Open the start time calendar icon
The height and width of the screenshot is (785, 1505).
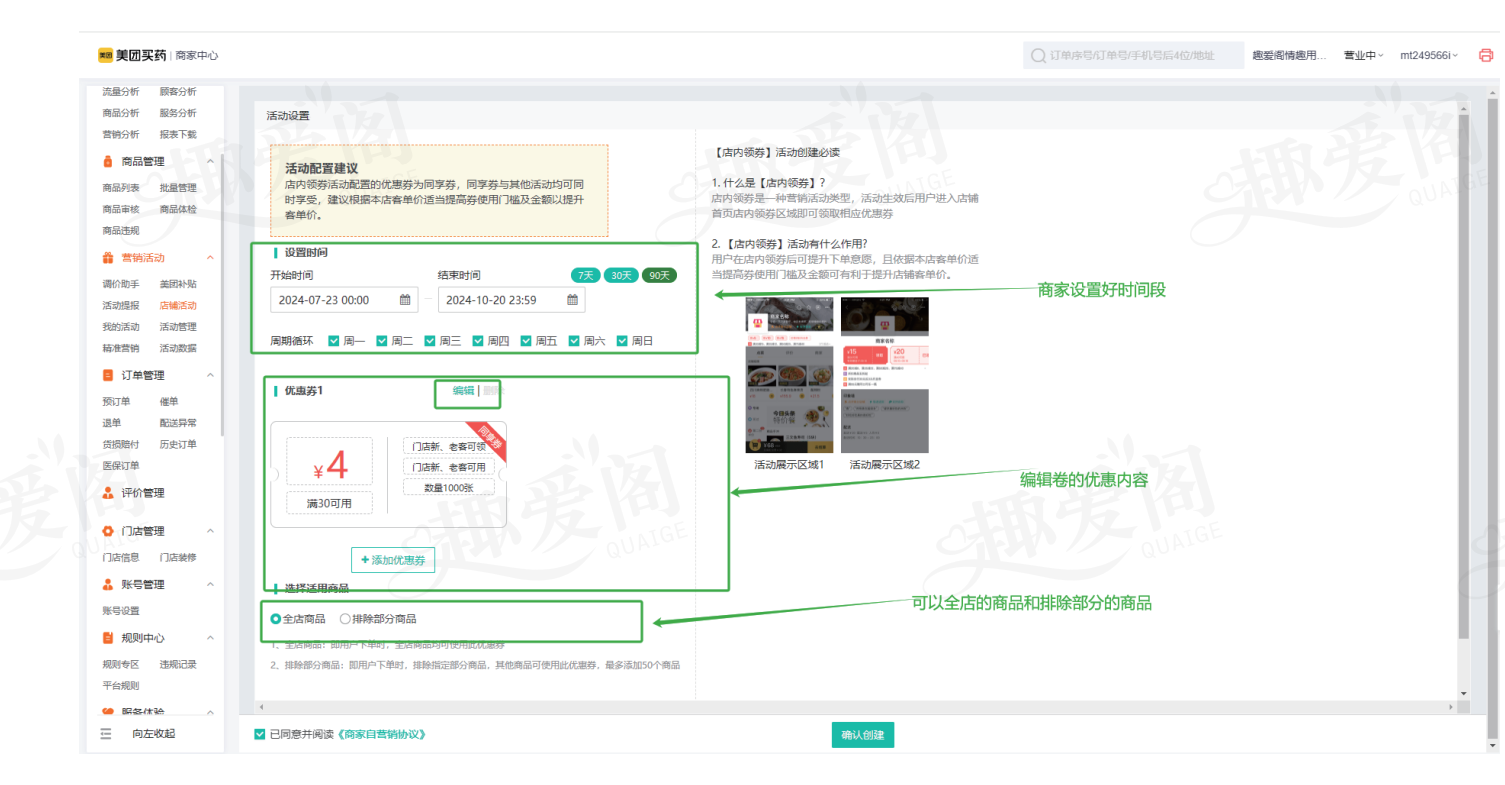coord(405,300)
